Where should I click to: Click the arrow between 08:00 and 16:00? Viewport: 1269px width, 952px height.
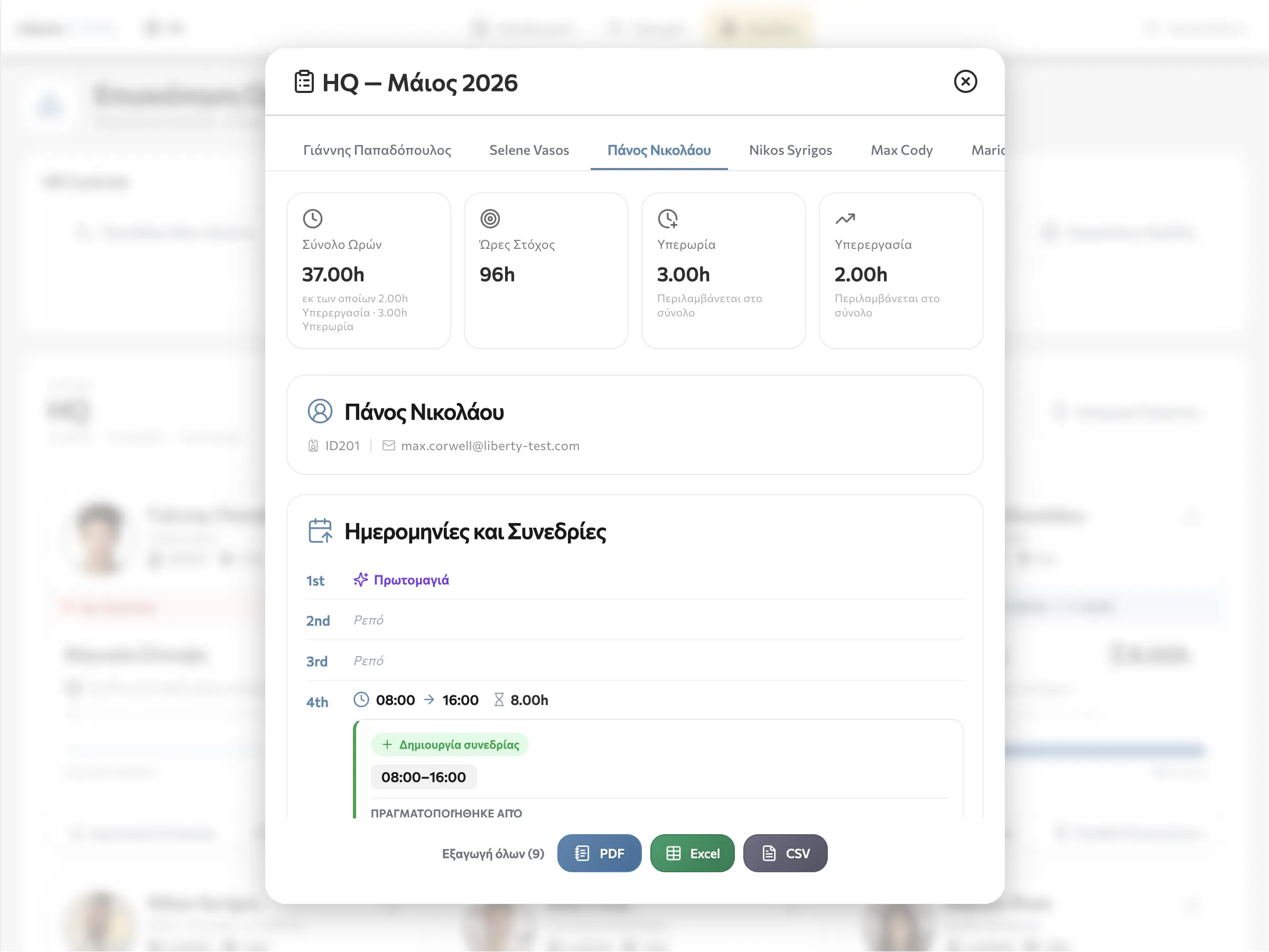coord(428,700)
